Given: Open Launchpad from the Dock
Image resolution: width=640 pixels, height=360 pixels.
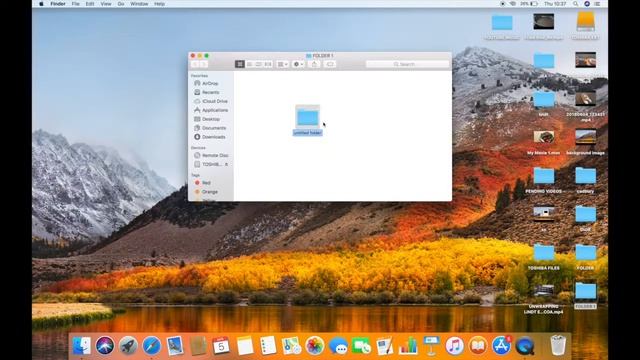Looking at the screenshot, I should [128, 346].
